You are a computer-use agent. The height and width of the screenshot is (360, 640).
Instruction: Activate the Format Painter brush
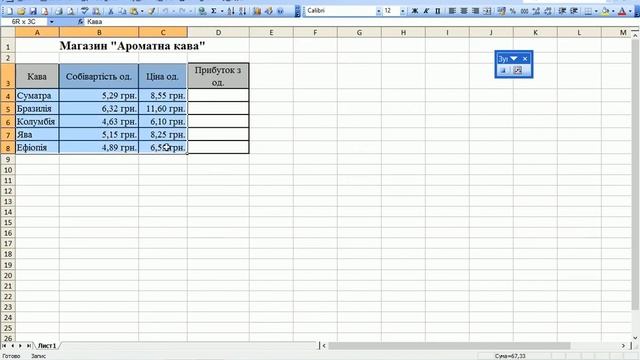tap(151, 11)
